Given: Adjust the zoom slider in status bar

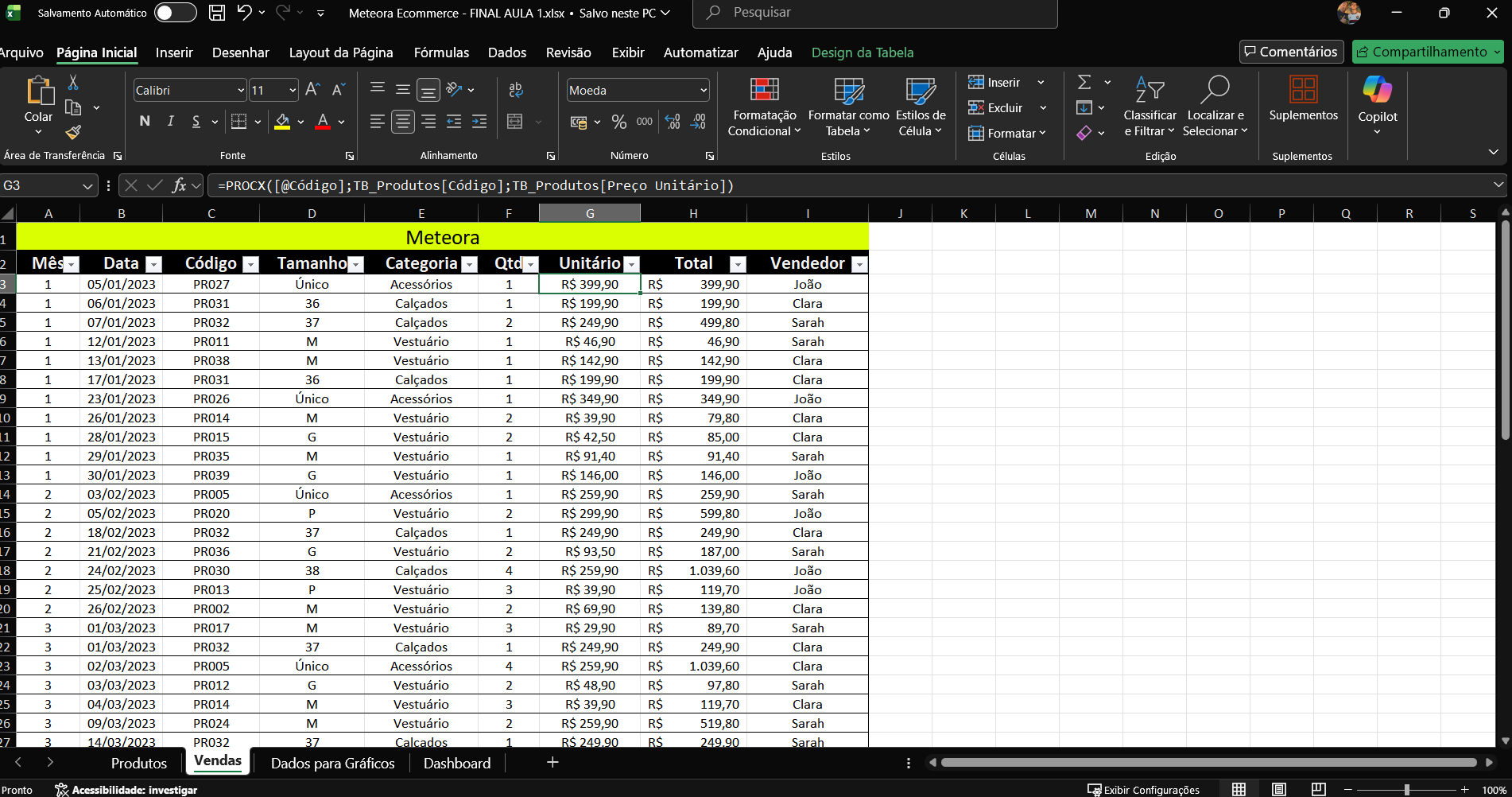Looking at the screenshot, I should point(1406,789).
